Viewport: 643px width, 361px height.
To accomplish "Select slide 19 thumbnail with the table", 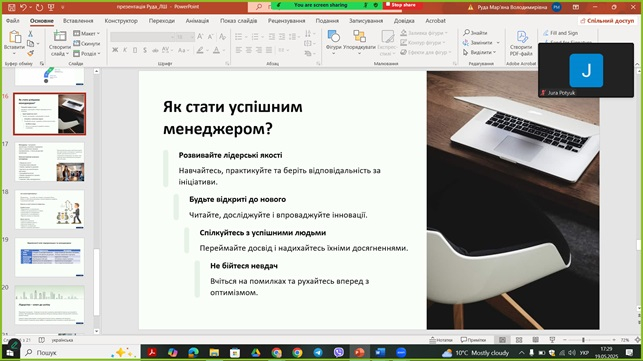I will point(50,257).
